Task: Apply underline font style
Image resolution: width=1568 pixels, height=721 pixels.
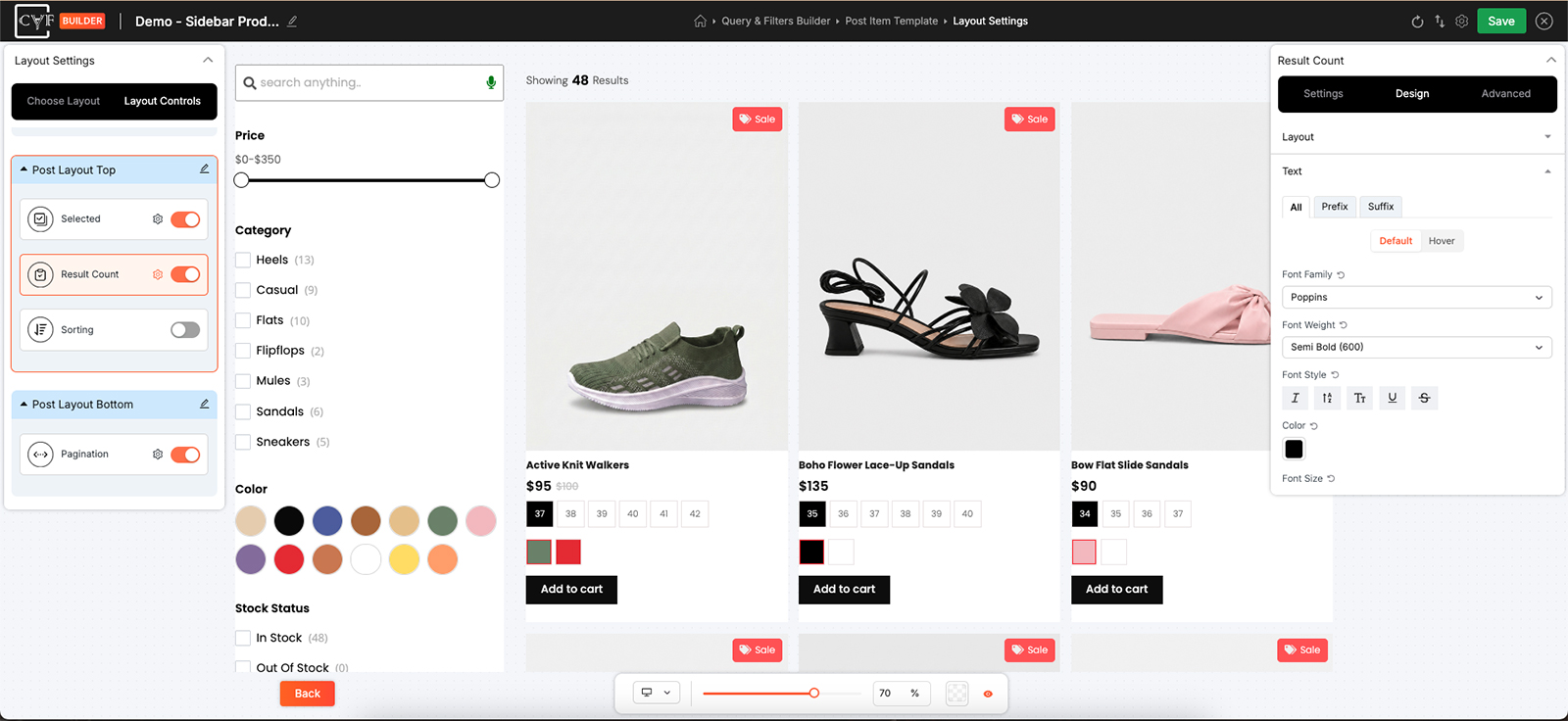Action: click(x=1392, y=398)
